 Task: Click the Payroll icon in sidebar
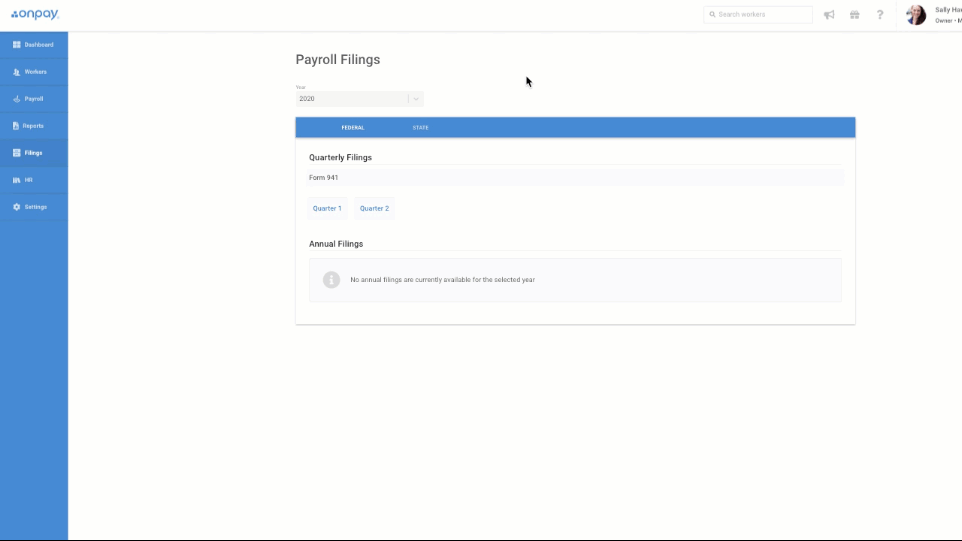click(17, 99)
